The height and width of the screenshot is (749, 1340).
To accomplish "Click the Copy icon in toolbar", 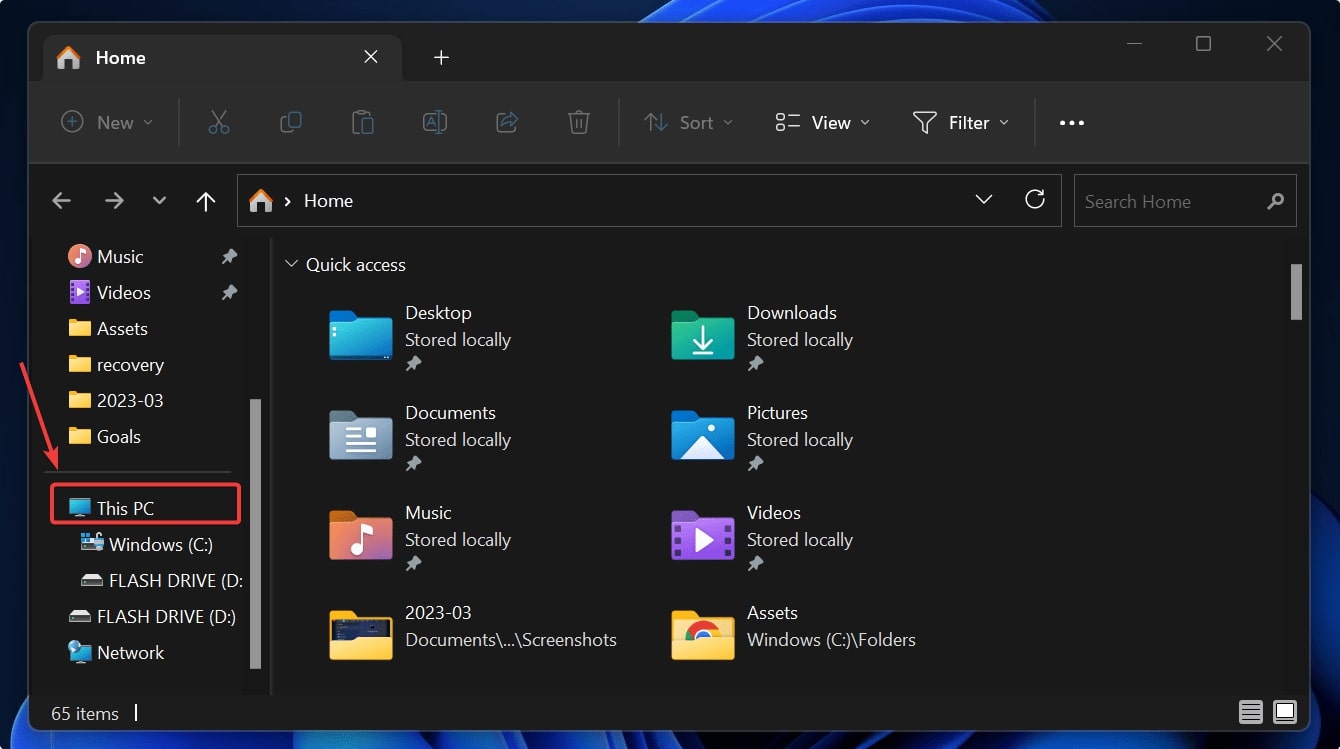I will (290, 122).
